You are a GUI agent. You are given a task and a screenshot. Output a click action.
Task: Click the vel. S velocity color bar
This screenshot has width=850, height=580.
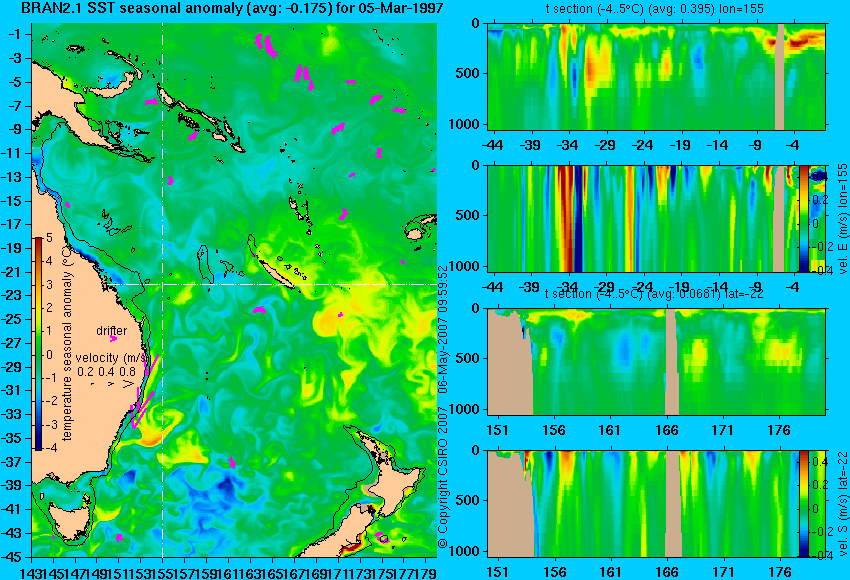[x=803, y=504]
